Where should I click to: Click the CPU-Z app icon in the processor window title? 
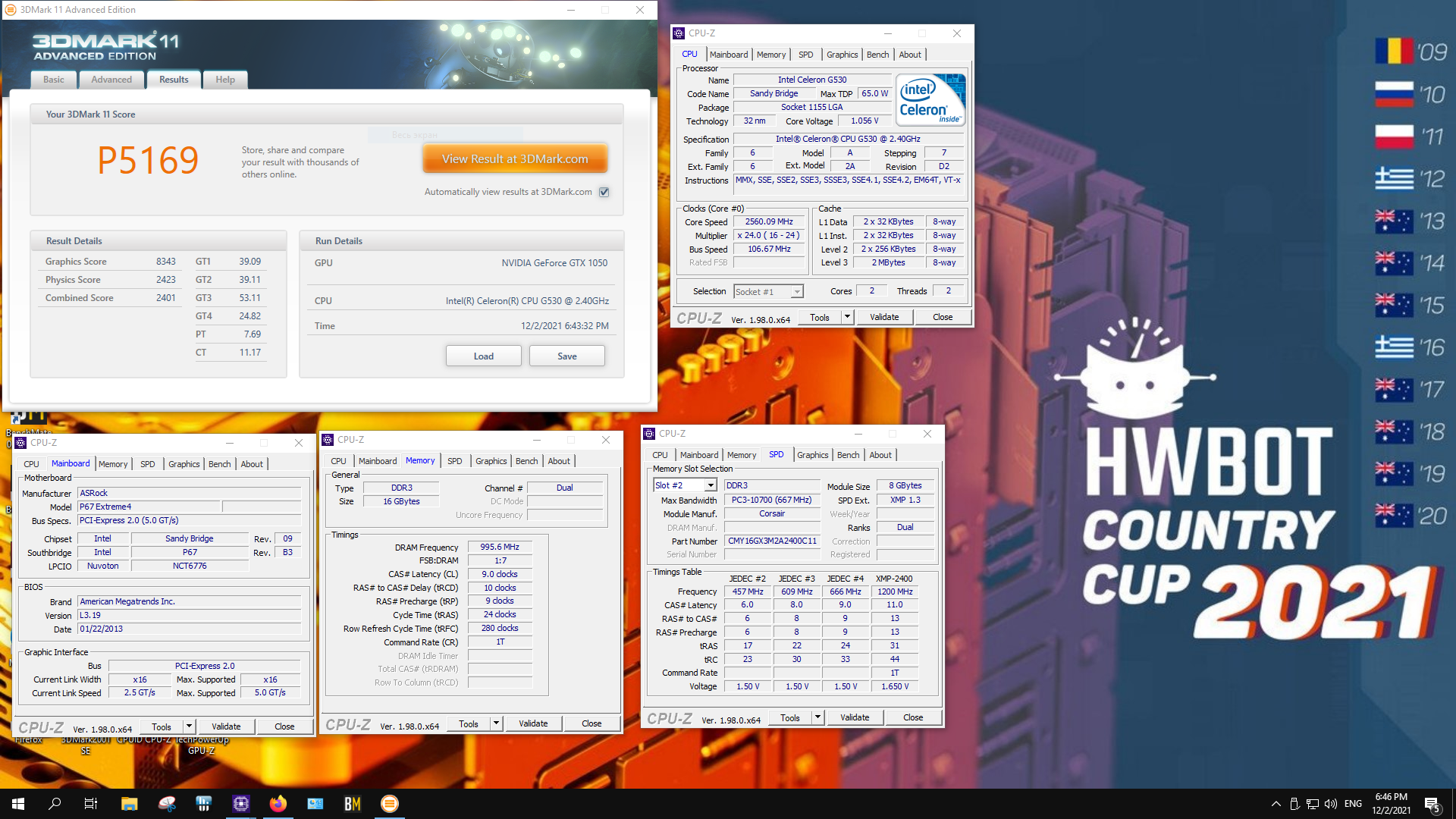pos(679,33)
